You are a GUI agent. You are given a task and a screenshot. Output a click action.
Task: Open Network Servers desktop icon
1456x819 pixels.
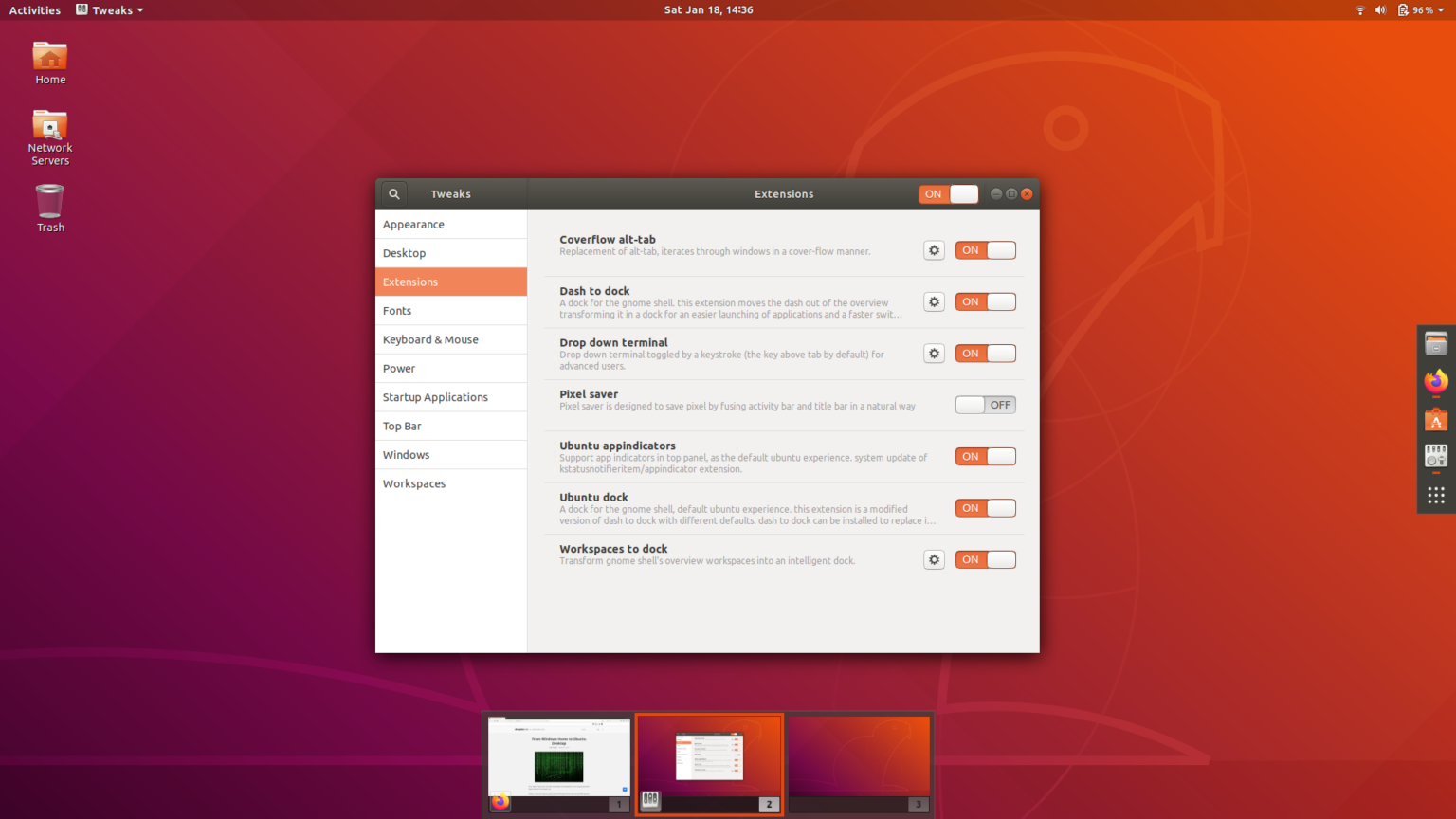click(x=50, y=137)
